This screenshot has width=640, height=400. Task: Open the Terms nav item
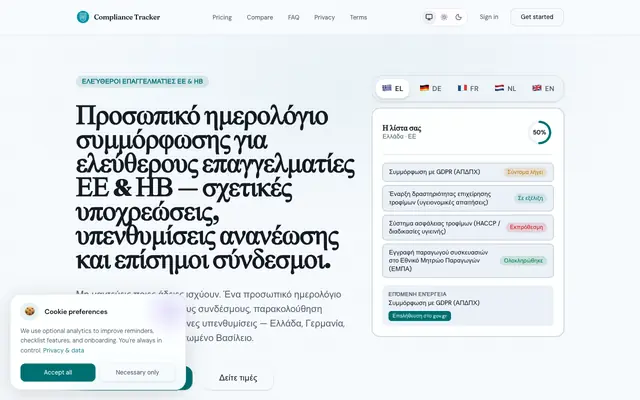click(358, 17)
